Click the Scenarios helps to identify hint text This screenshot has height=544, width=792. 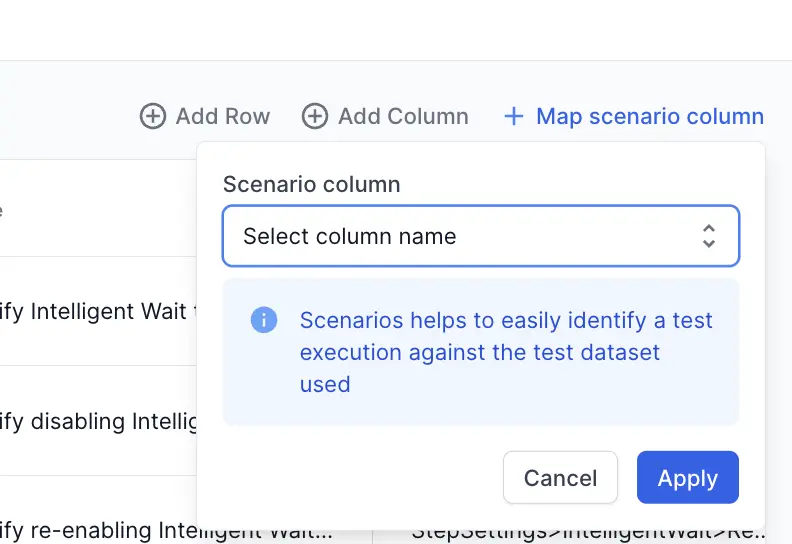click(x=506, y=352)
